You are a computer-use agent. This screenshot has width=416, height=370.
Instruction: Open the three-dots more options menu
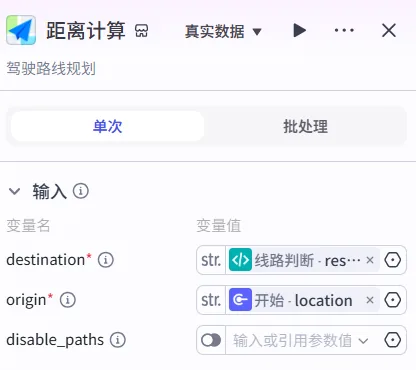[x=344, y=30]
